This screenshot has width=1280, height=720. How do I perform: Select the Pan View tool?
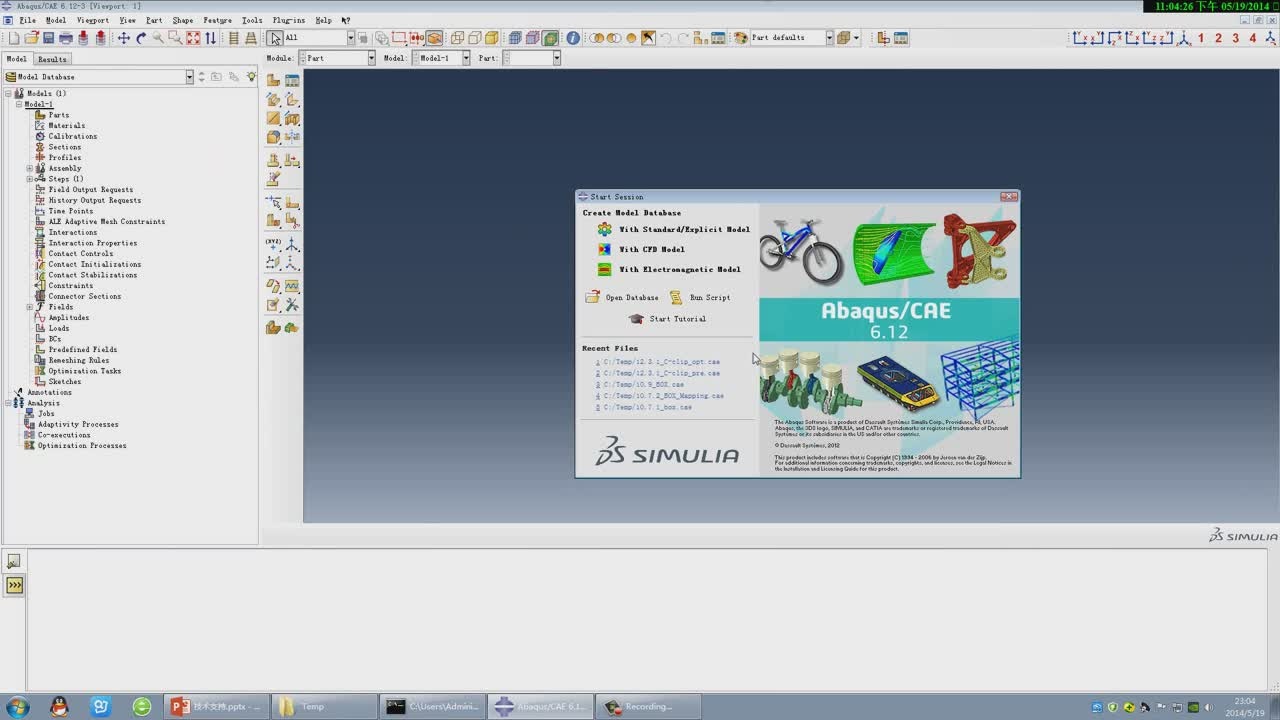123,38
